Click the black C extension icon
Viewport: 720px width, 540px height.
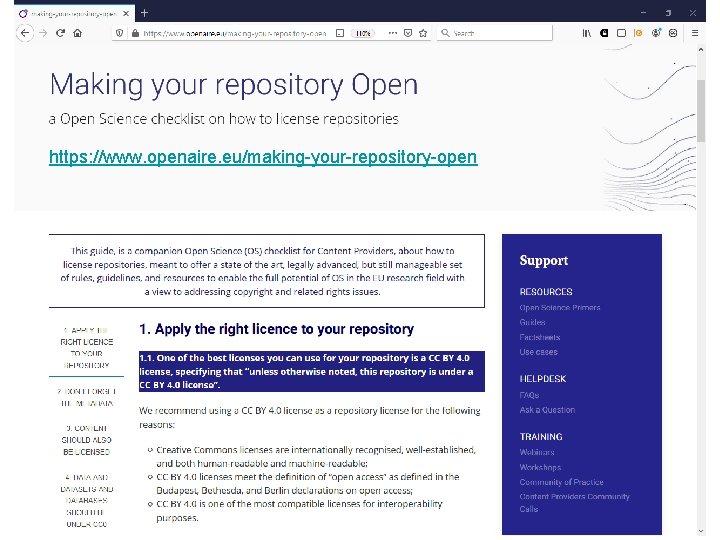coord(604,33)
